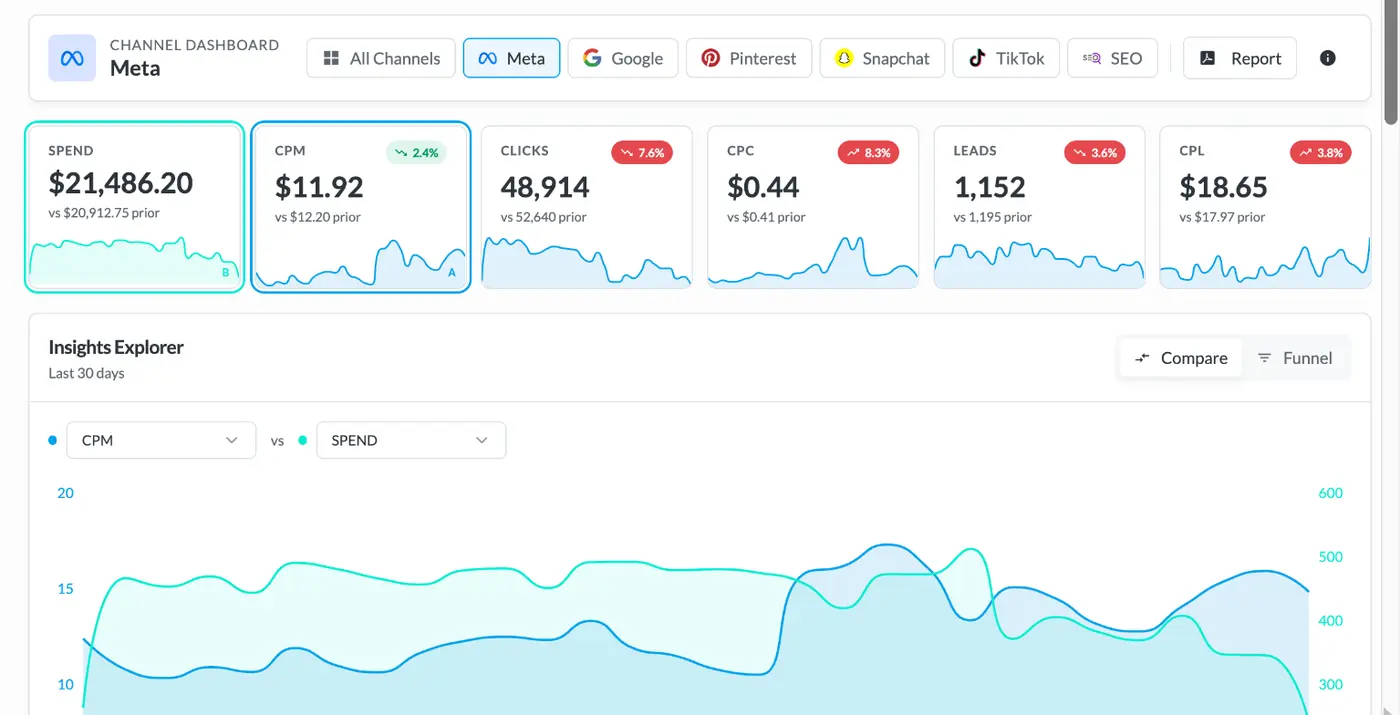Viewport: 1400px width, 715px height.
Task: Switch to the TikTok channel tab
Action: 1006,58
